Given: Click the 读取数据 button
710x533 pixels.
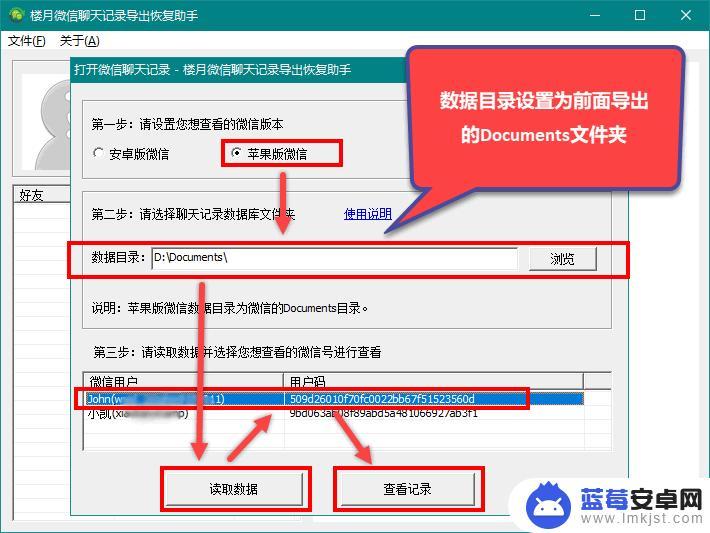Looking at the screenshot, I should coord(234,489).
